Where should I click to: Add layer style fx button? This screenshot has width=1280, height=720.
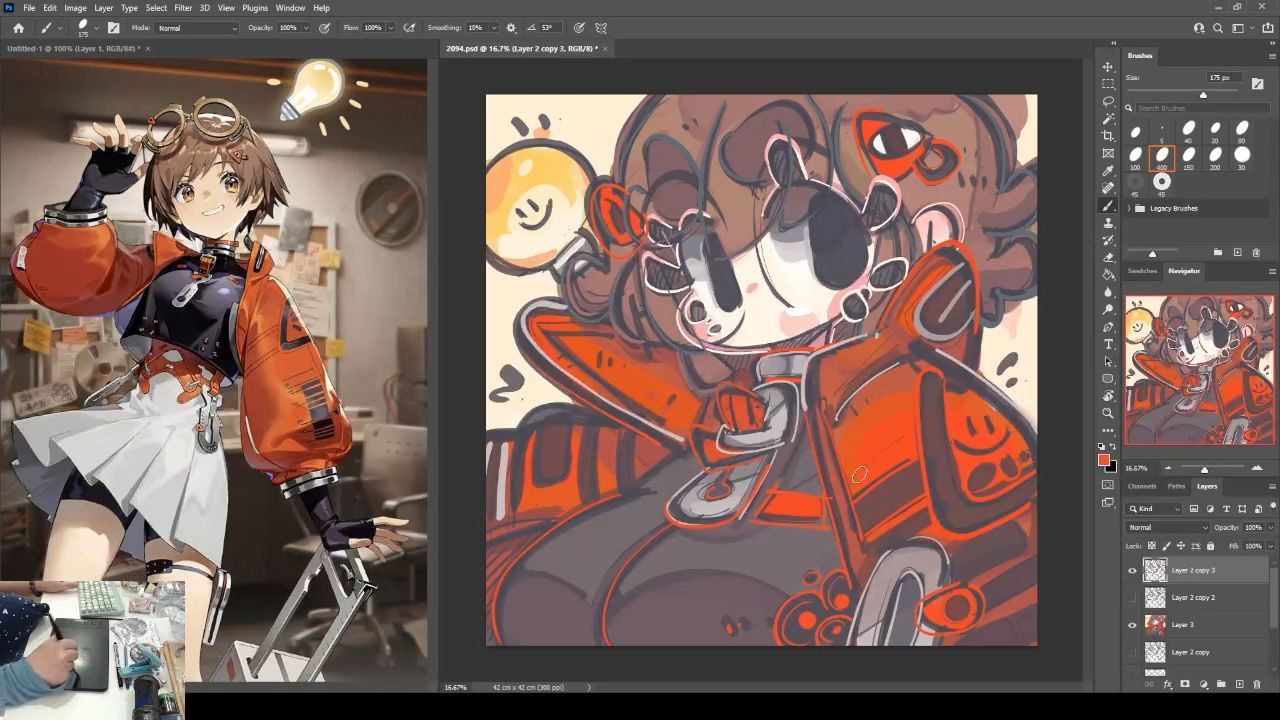click(1167, 685)
